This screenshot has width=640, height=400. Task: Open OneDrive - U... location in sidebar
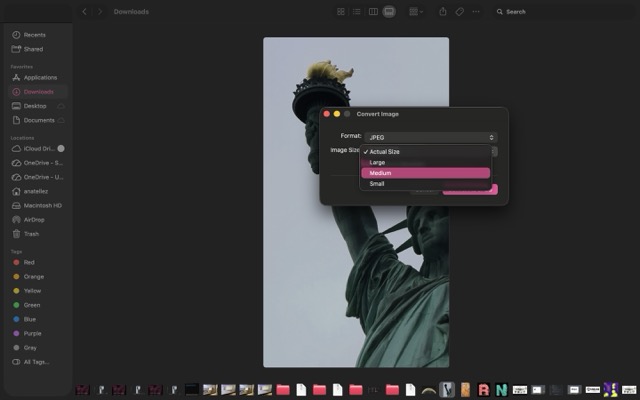click(x=38, y=177)
